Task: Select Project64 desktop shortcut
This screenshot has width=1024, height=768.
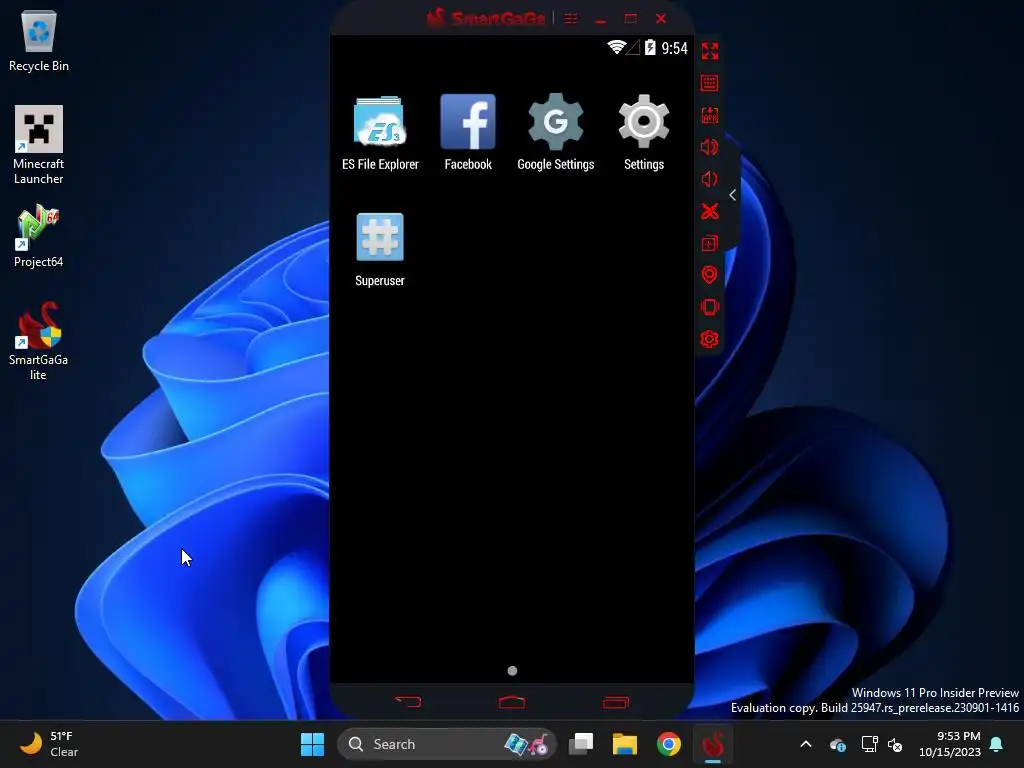Action: [39, 236]
